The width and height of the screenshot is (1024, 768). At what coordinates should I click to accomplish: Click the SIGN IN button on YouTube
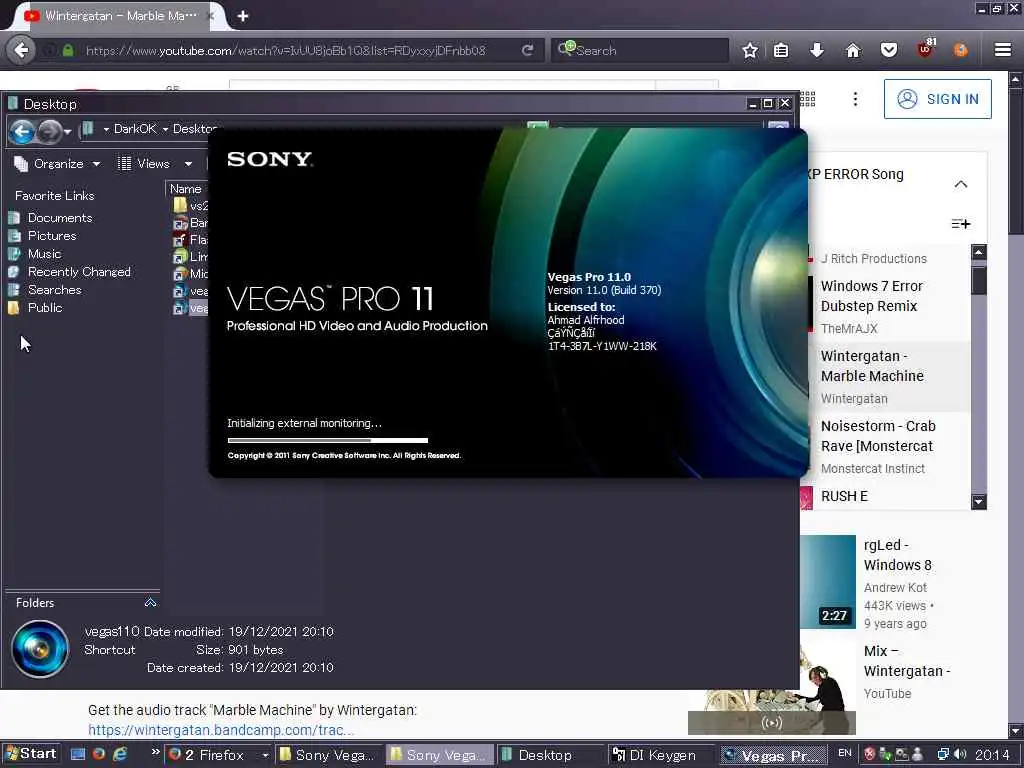937,99
